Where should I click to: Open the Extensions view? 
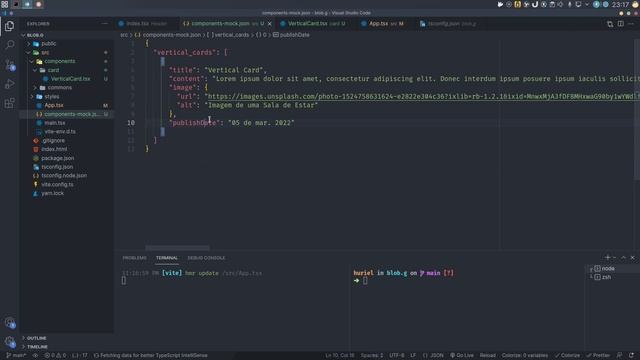click(9, 103)
